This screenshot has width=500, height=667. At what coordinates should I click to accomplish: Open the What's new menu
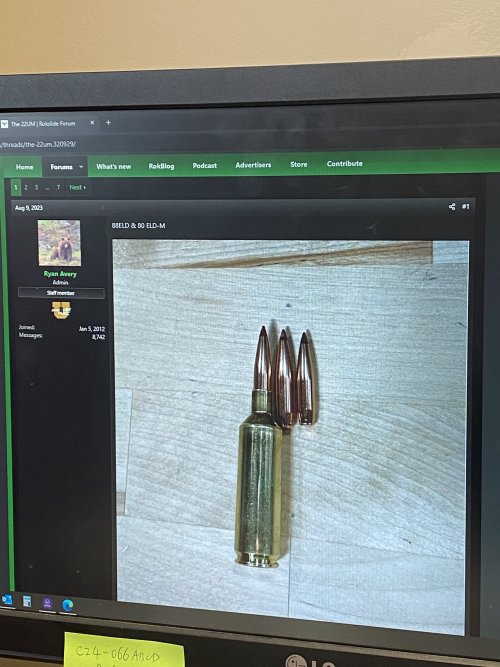click(114, 167)
